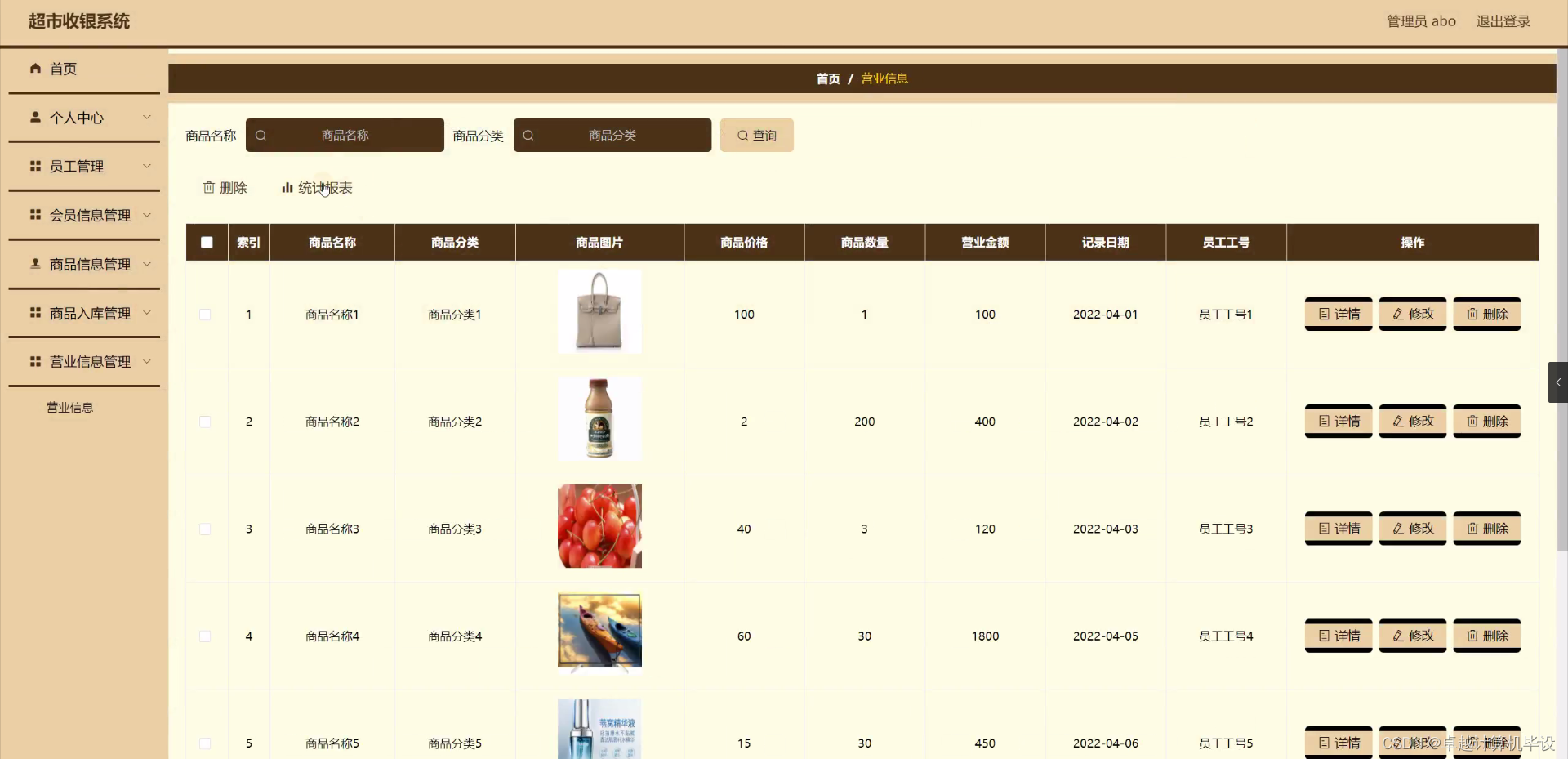Focus the 商品分类 search input field
The height and width of the screenshot is (759, 1568).
(x=612, y=136)
